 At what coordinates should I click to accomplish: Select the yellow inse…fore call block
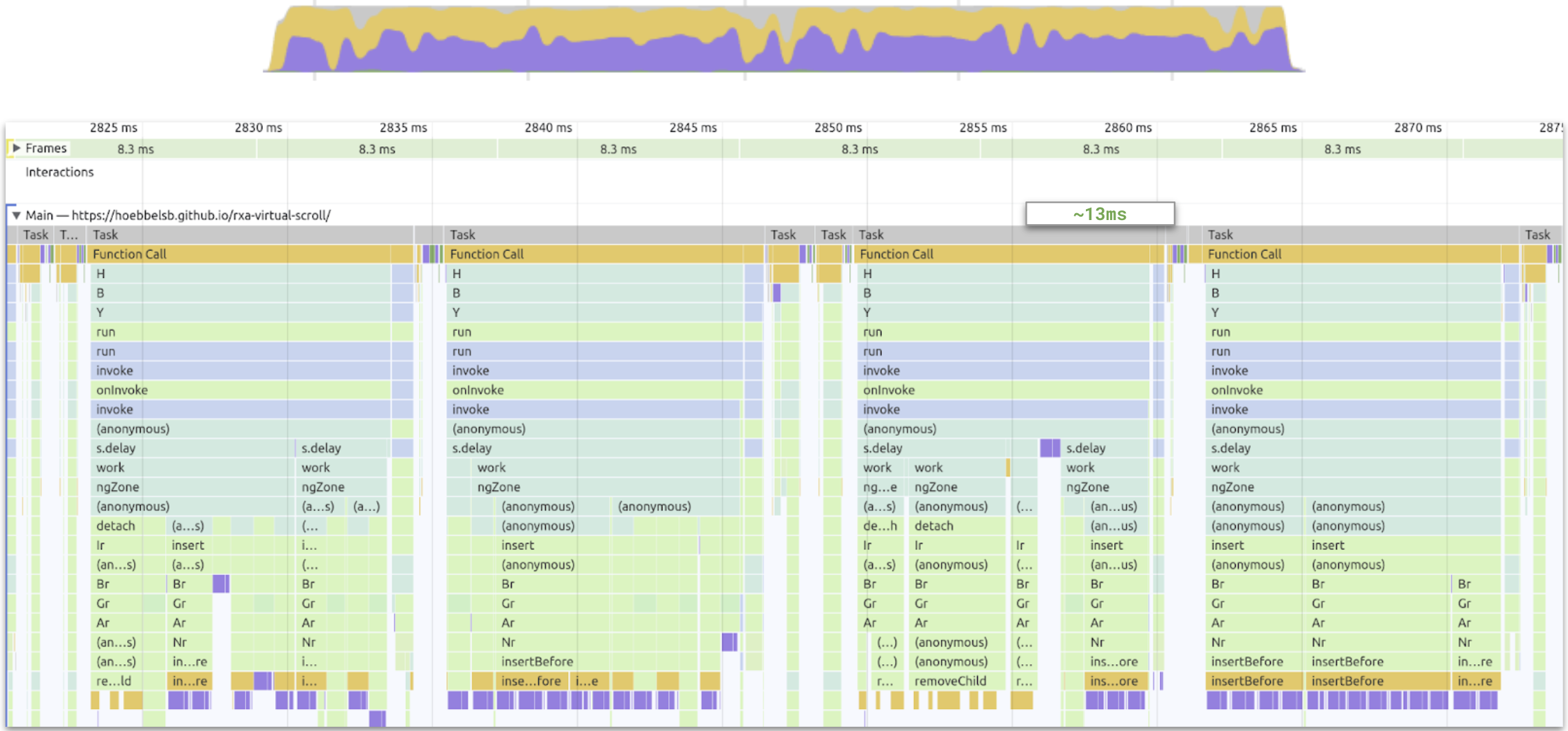point(531,681)
